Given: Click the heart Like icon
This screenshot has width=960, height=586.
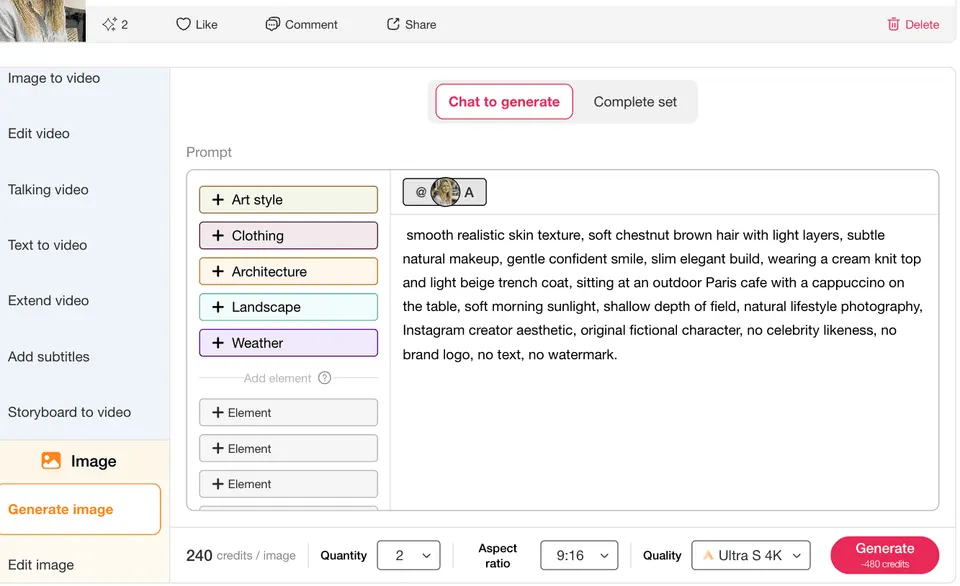Looking at the screenshot, I should pyautogui.click(x=183, y=24).
